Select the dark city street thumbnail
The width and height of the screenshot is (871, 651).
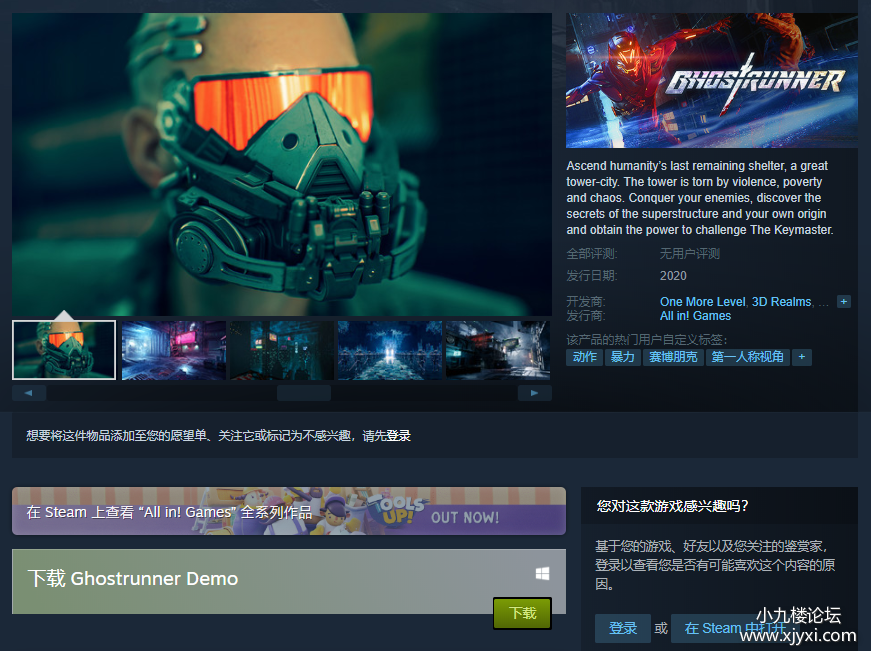498,350
